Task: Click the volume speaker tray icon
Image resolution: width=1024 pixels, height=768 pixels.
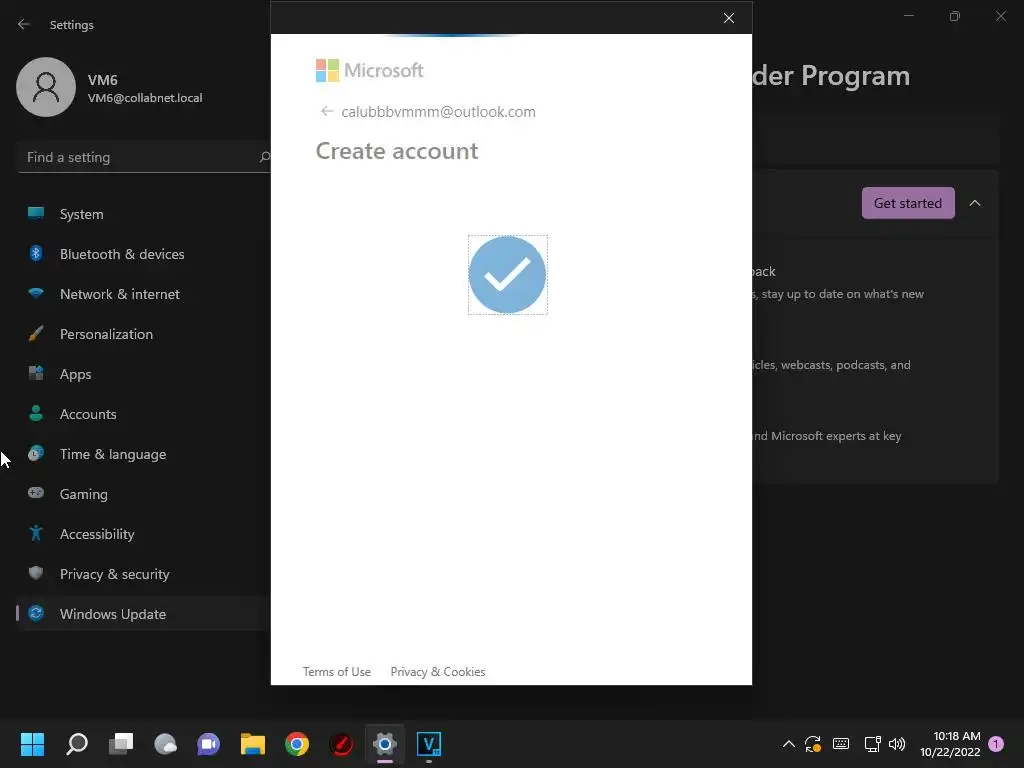Action: point(897,744)
